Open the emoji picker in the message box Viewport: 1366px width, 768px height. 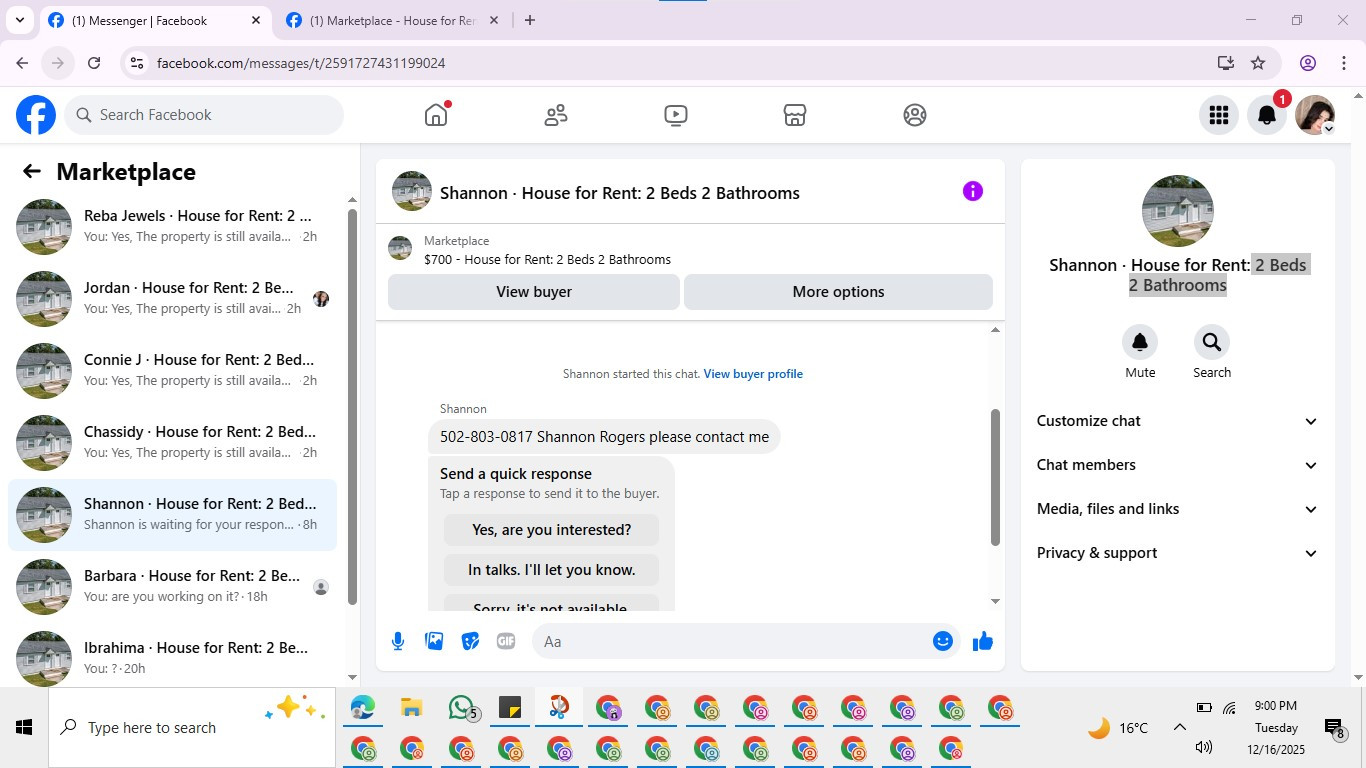[943, 641]
